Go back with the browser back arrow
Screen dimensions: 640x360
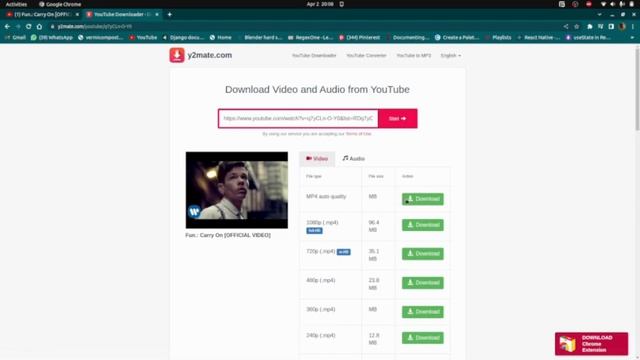pos(7,27)
